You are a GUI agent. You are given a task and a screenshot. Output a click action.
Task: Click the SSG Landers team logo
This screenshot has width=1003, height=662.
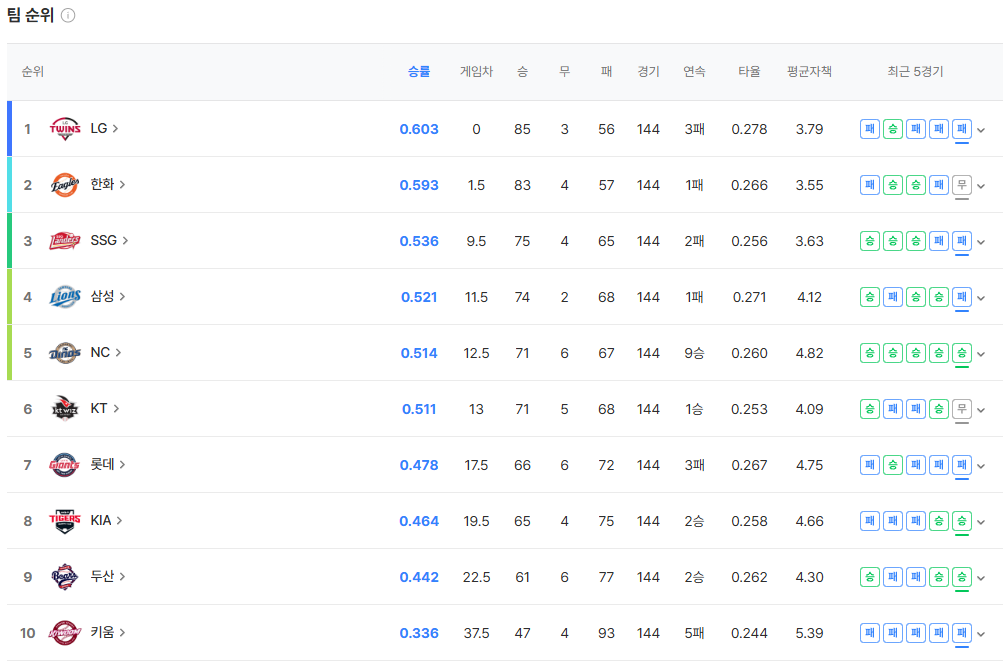[x=65, y=240]
